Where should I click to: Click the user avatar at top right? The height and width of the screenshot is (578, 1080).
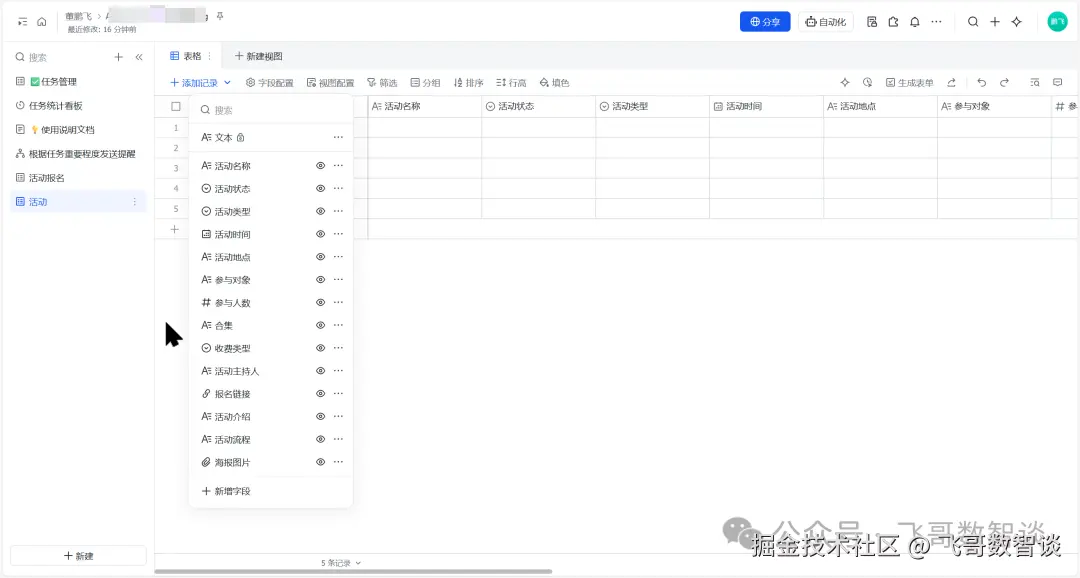(x=1057, y=22)
